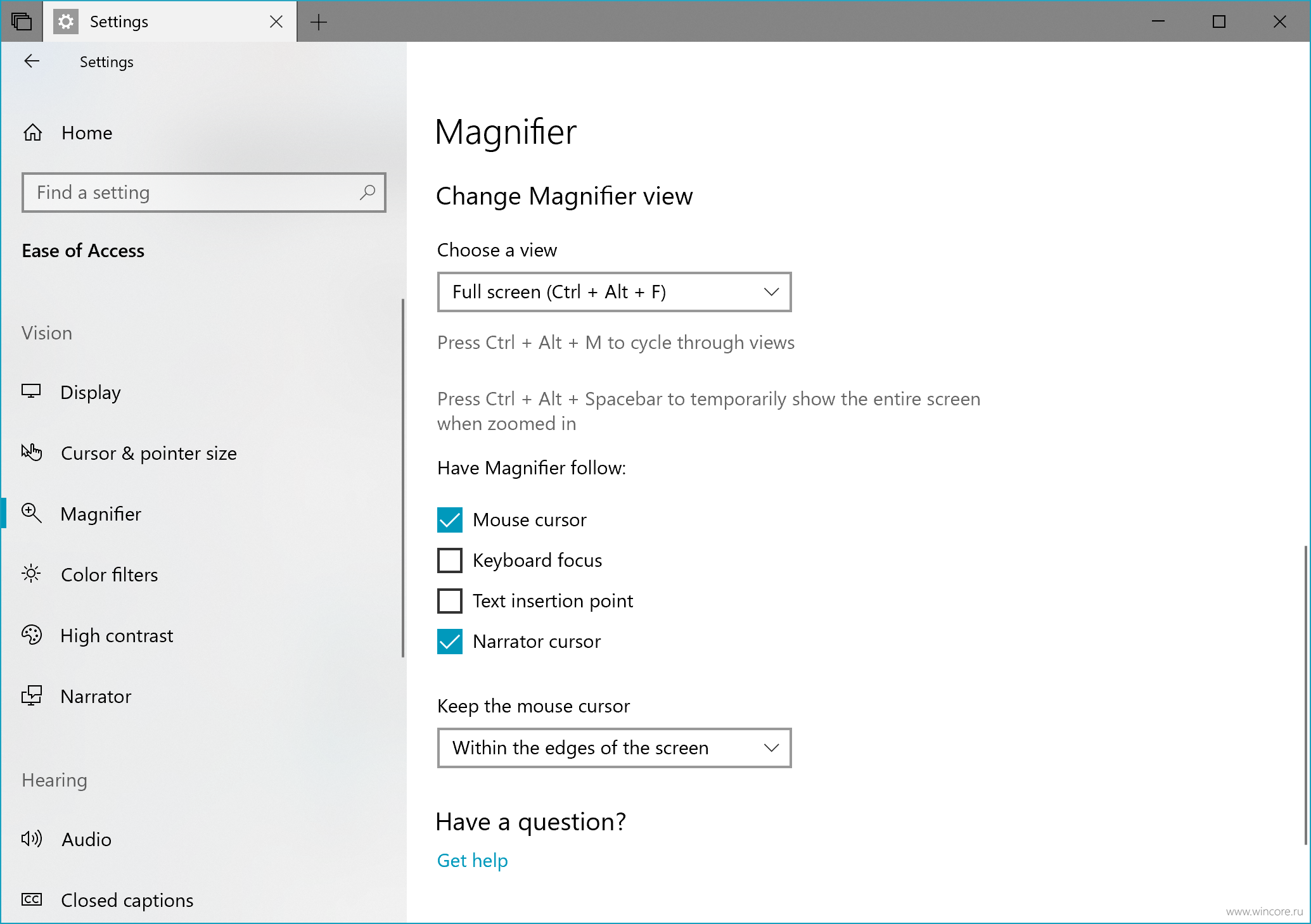This screenshot has width=1311, height=924.
Task: Click the search magnifying glass icon
Action: tap(368, 193)
